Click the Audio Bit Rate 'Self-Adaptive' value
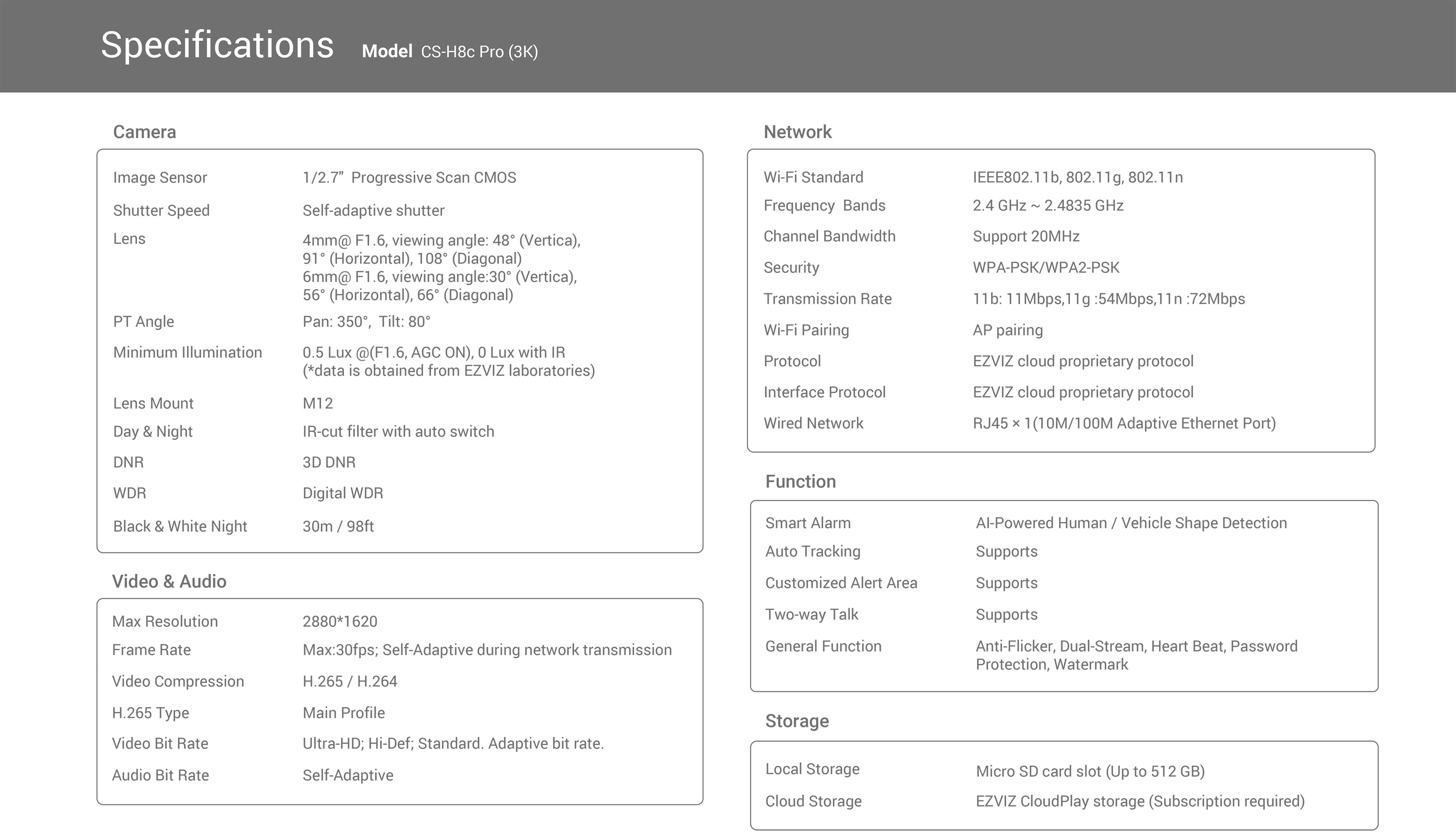1456x836 pixels. point(348,775)
